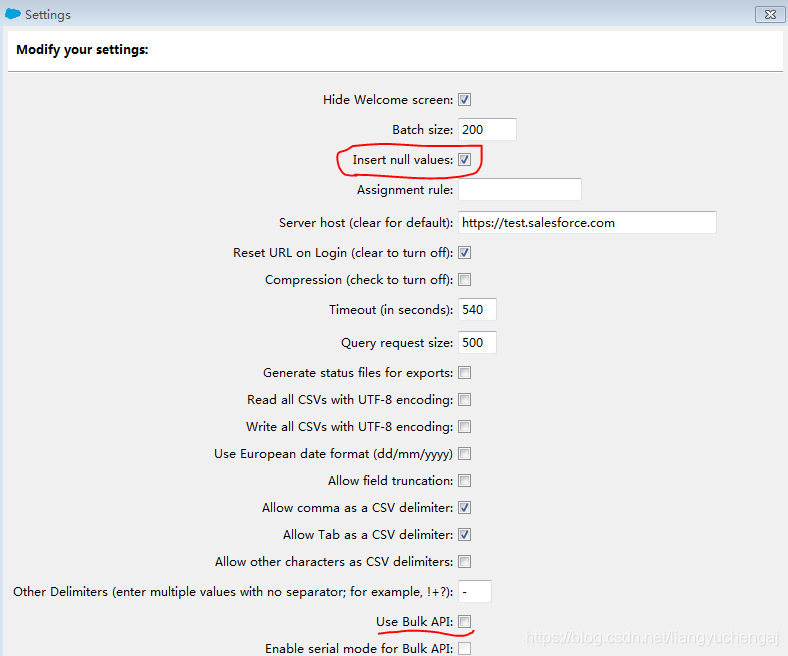Click the Server host URL field
Viewport: 788px width, 656px height.
point(587,223)
